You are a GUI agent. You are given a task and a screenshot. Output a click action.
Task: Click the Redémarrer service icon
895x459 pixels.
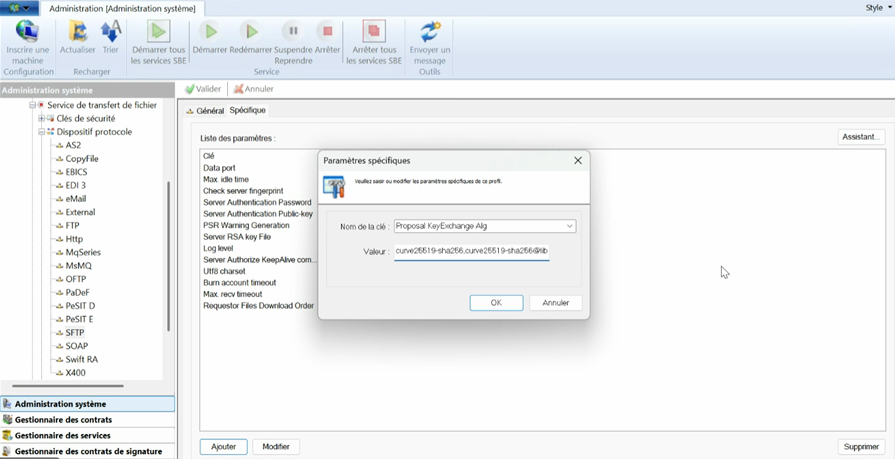[x=251, y=32]
